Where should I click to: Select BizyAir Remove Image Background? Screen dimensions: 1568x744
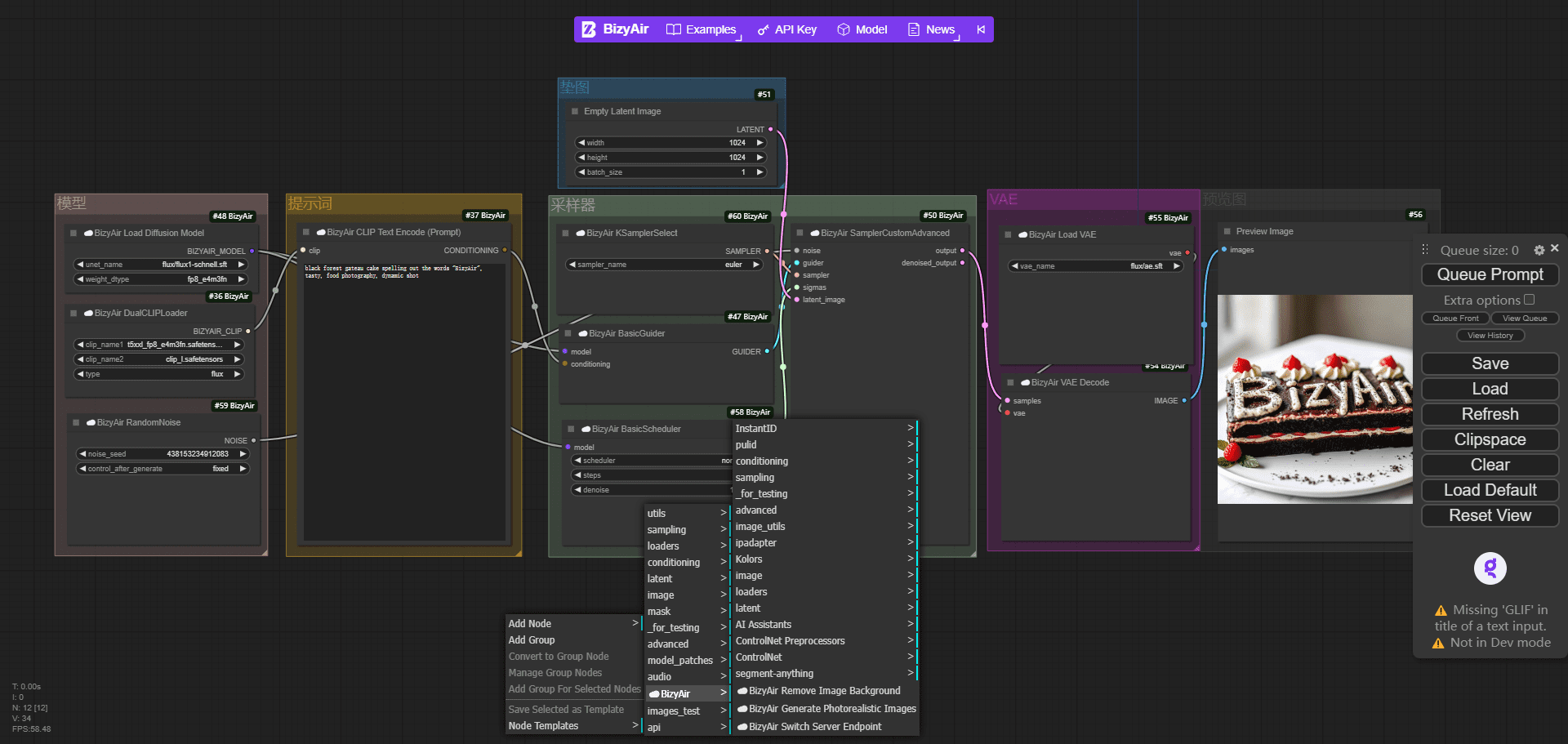point(826,691)
